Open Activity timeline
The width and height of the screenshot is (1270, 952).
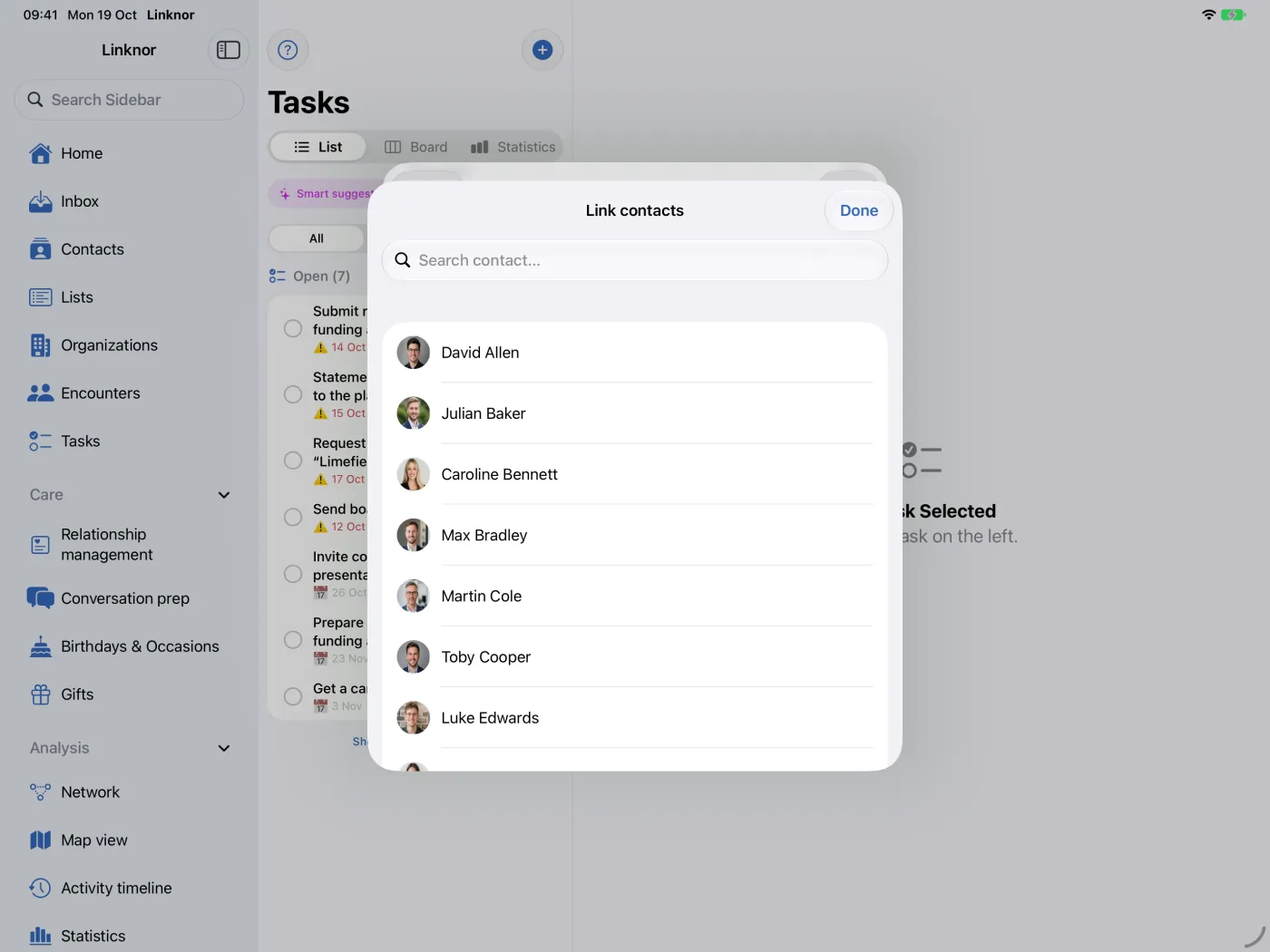coord(129,889)
